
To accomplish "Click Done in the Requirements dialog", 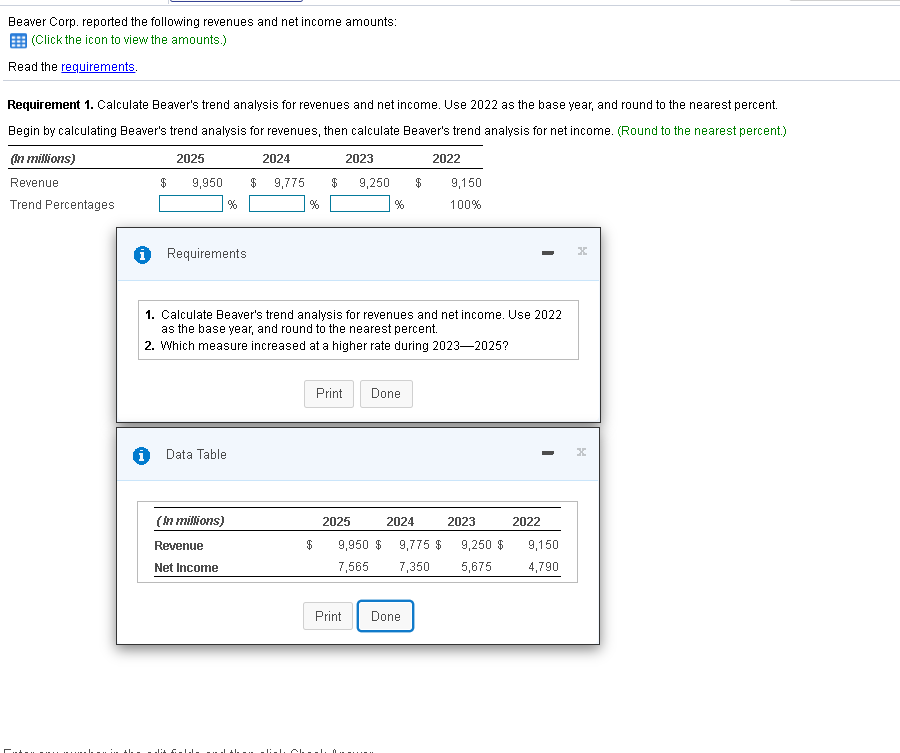I will point(386,394).
